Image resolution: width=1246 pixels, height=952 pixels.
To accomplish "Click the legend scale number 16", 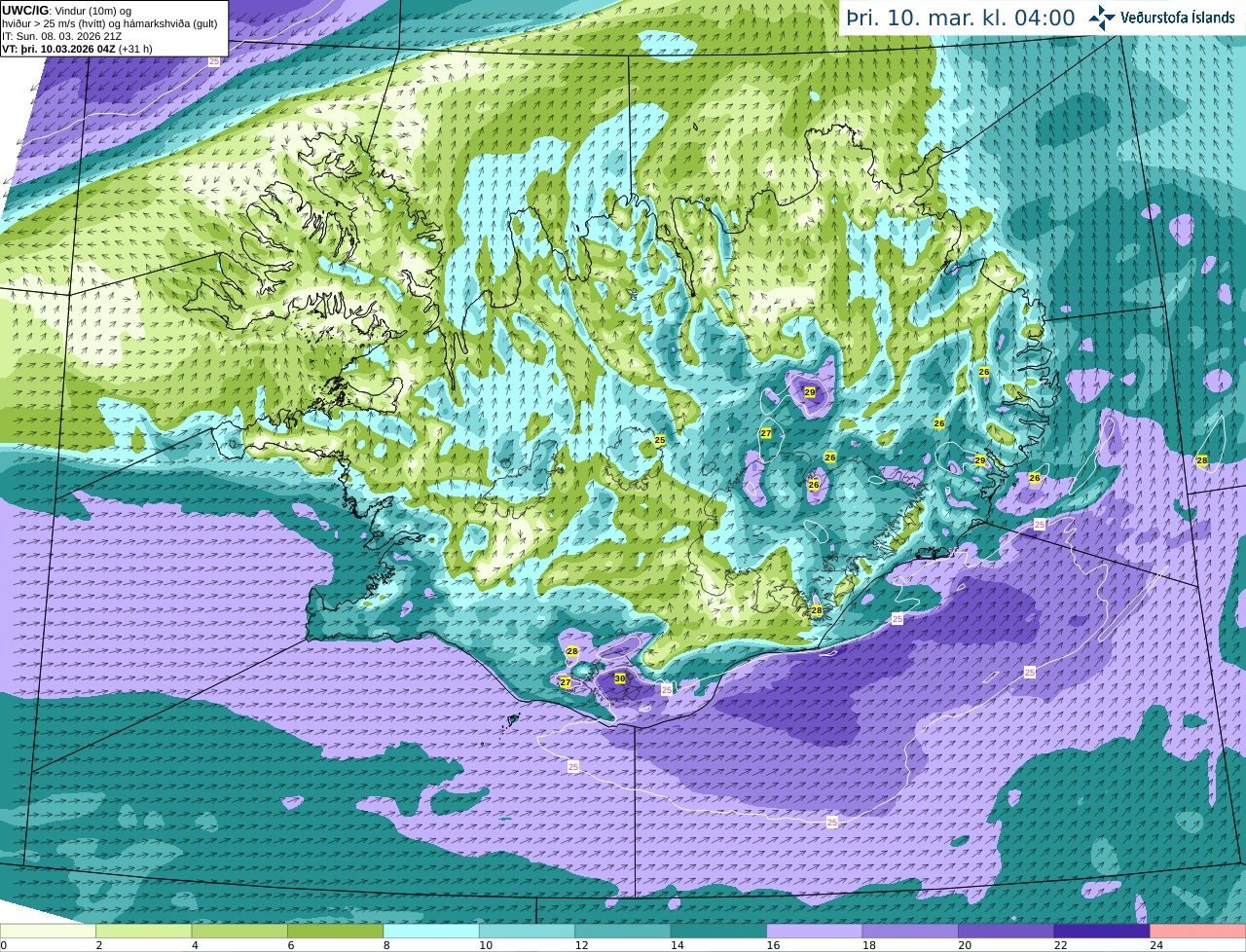I will pyautogui.click(x=773, y=945).
